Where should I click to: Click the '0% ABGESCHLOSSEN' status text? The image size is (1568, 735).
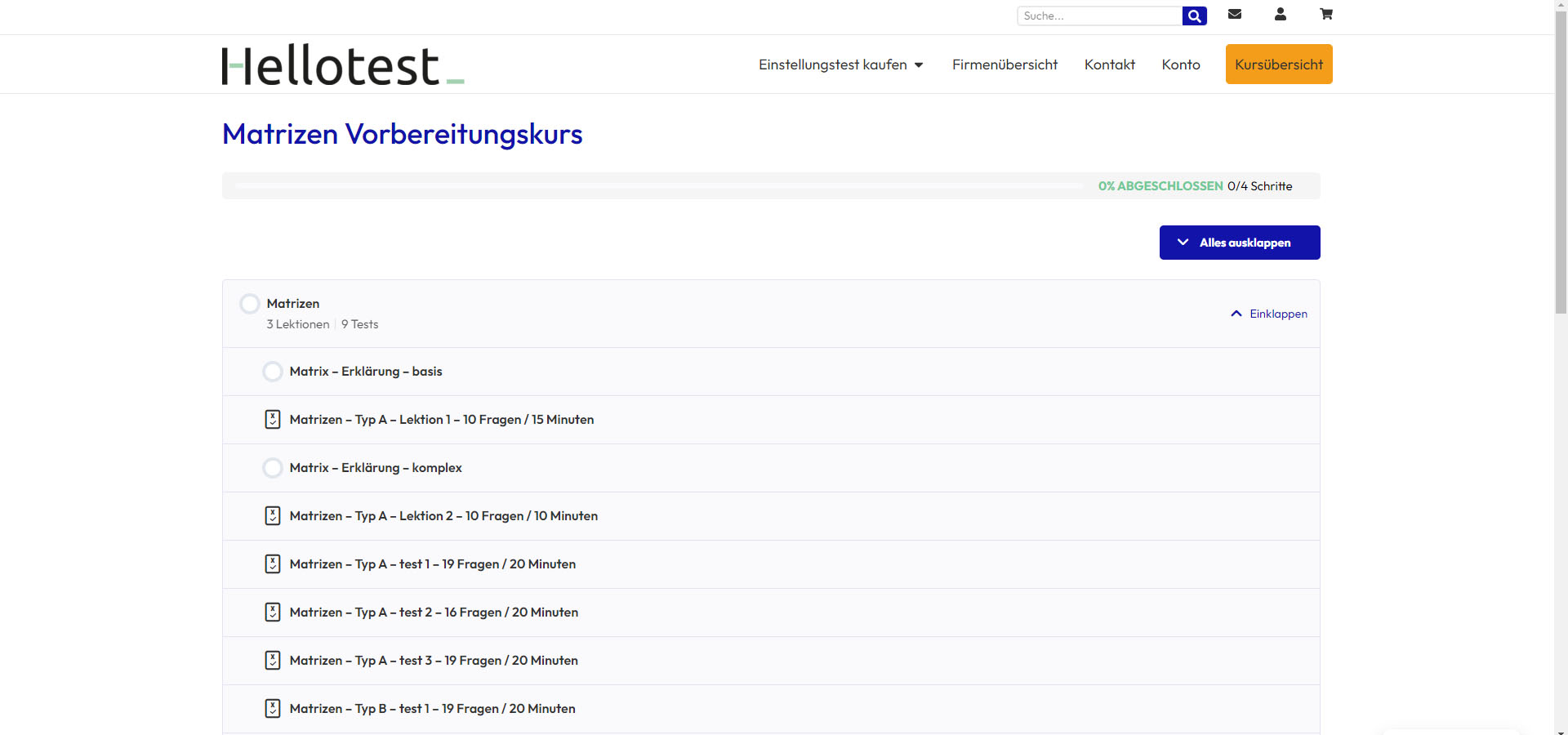click(x=1160, y=186)
